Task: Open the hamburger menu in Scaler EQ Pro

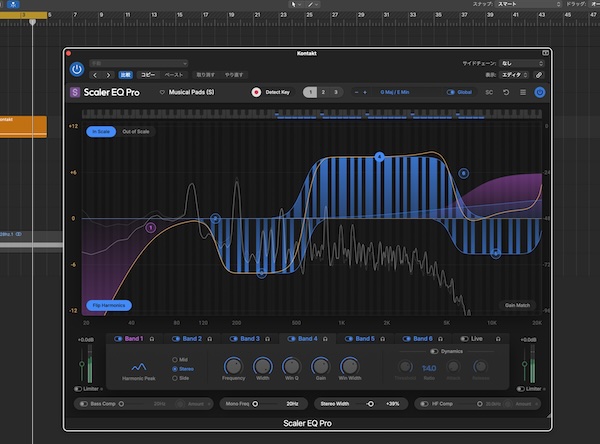Action: coord(523,92)
